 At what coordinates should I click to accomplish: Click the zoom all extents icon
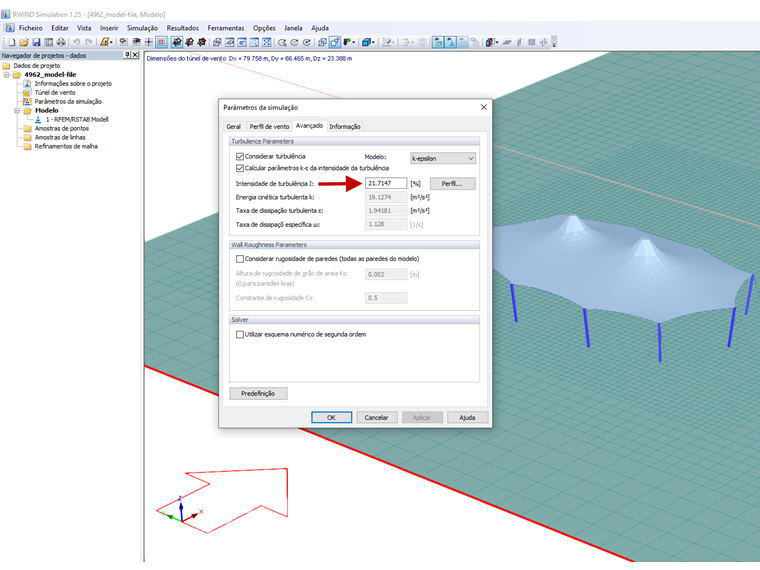267,43
